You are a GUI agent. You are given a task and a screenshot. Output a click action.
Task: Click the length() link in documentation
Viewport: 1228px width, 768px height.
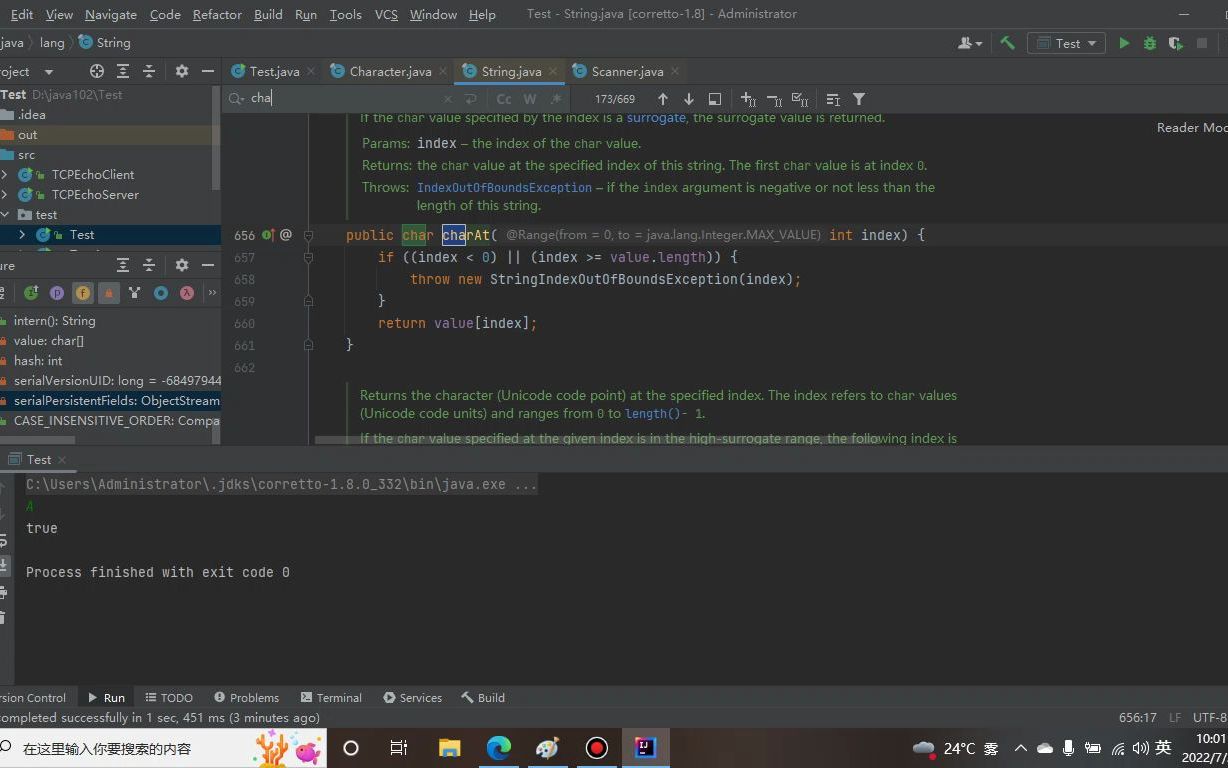tap(652, 413)
